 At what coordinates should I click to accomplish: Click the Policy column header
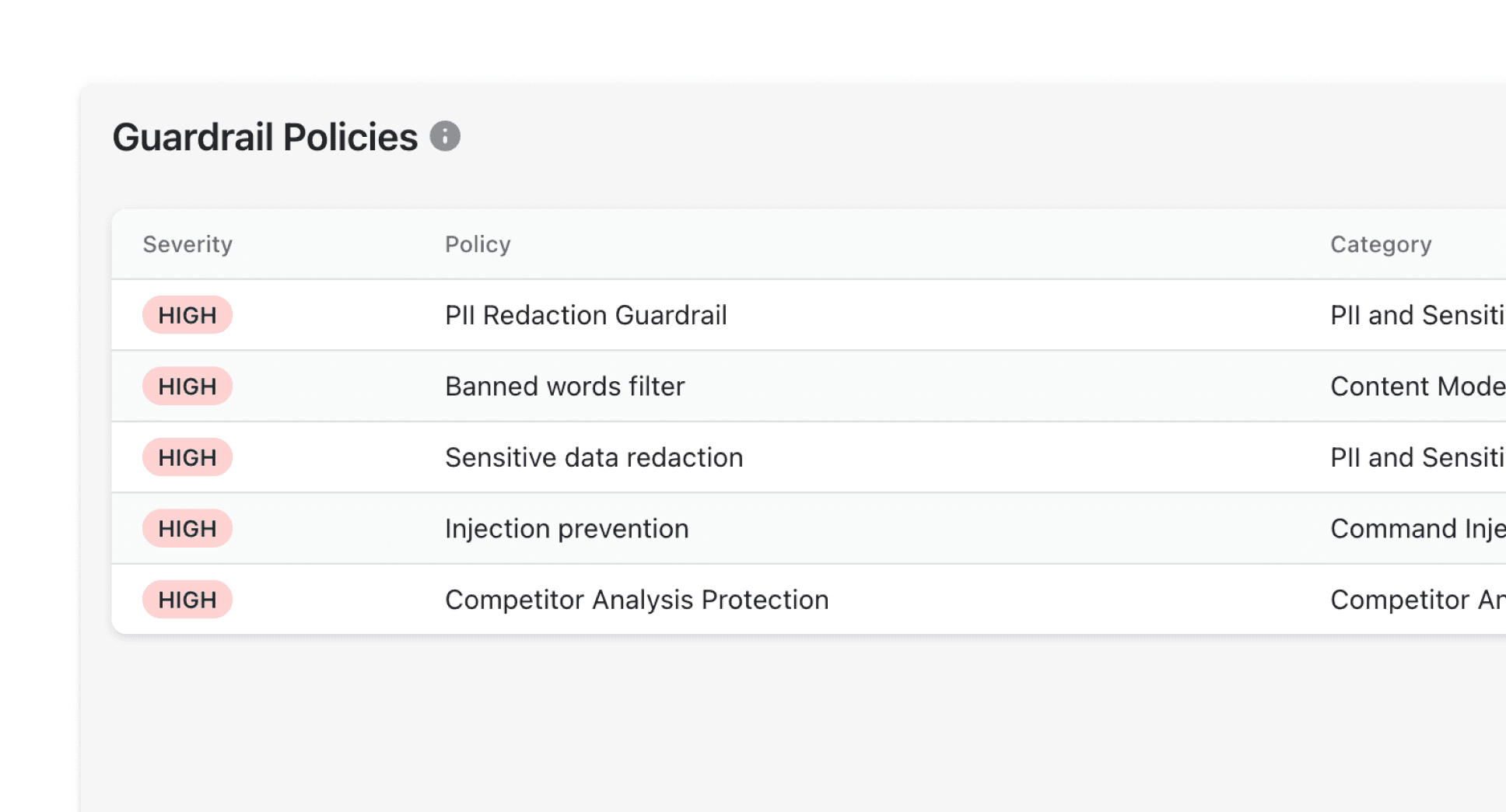point(478,244)
